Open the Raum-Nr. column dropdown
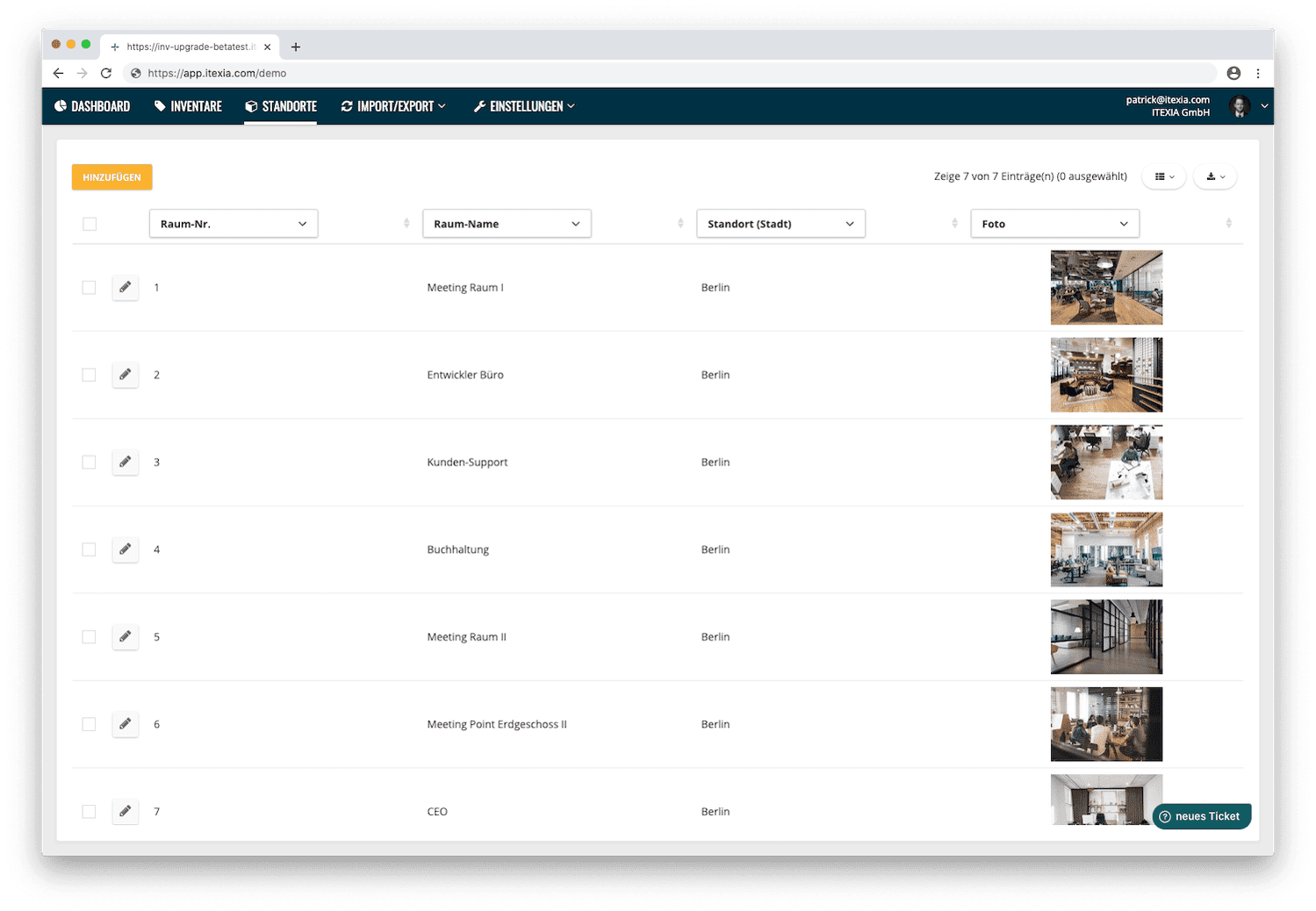 click(234, 224)
